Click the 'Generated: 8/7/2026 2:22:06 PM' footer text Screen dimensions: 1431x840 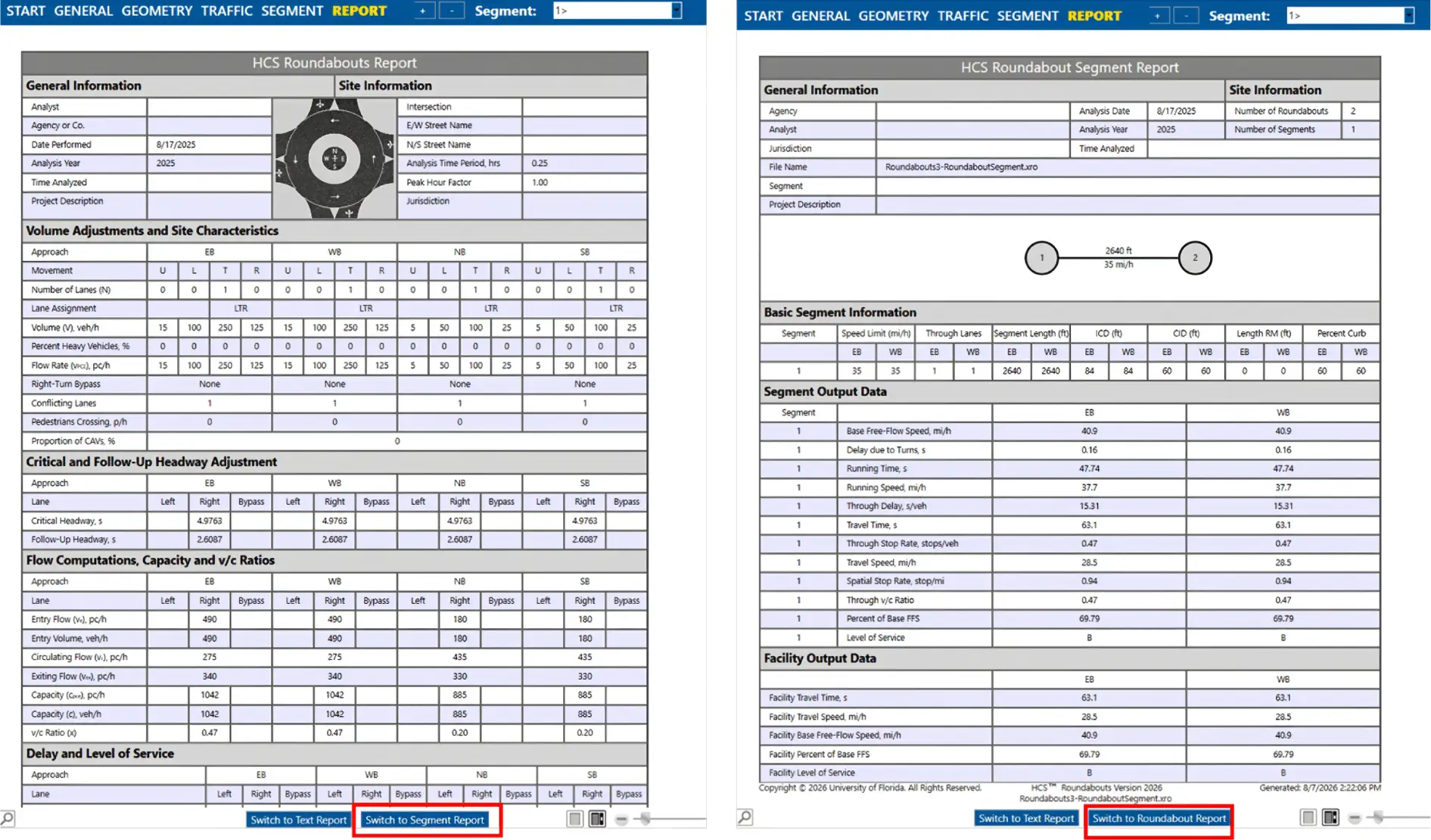1320,788
